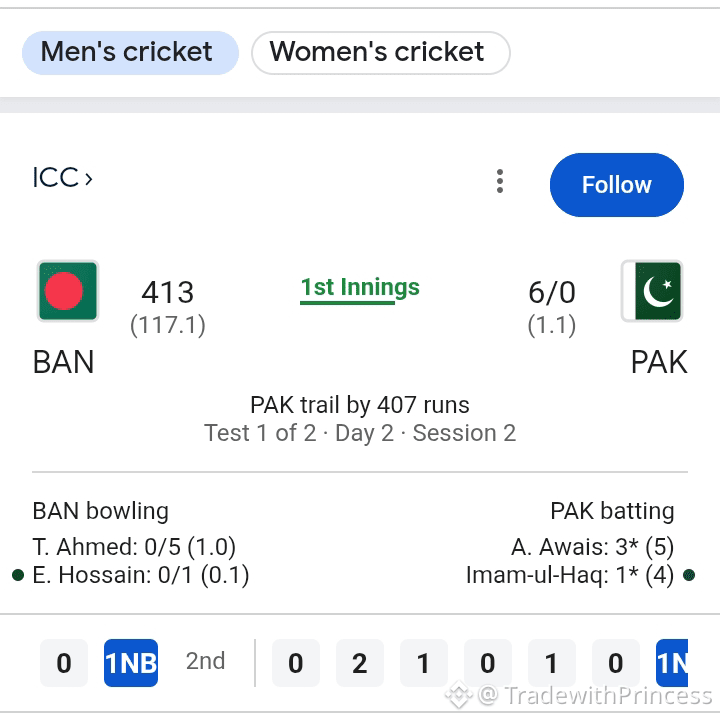Click the green dot beside E. Hossain

coord(18,575)
